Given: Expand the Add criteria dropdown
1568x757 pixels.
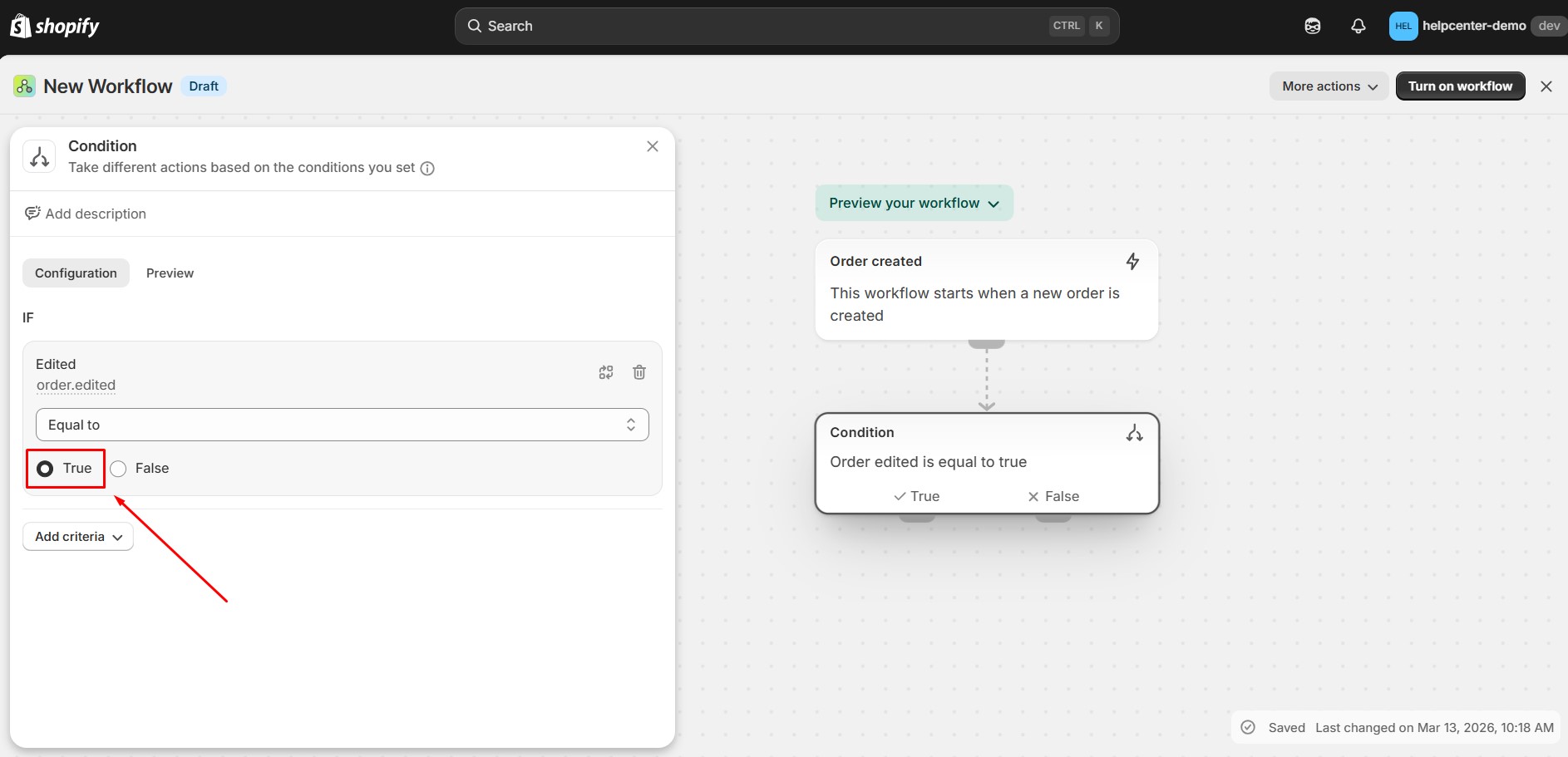Looking at the screenshot, I should click(x=78, y=537).
